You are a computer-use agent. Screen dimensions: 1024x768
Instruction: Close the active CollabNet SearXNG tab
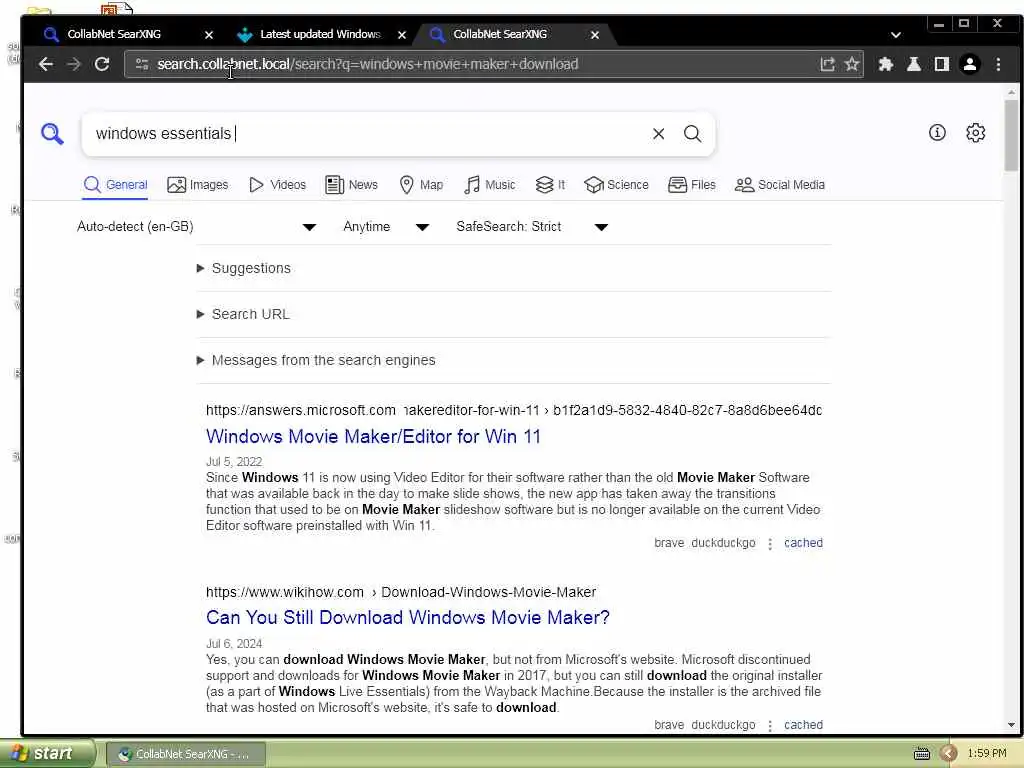[595, 35]
